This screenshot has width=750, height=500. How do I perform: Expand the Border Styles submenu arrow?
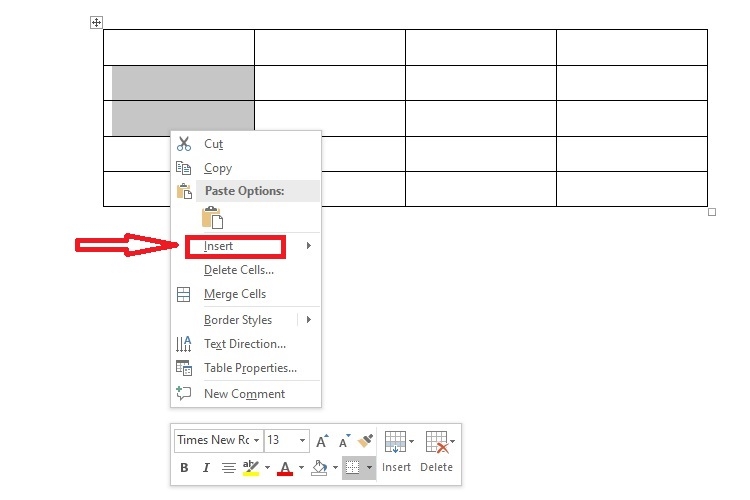click(x=309, y=320)
